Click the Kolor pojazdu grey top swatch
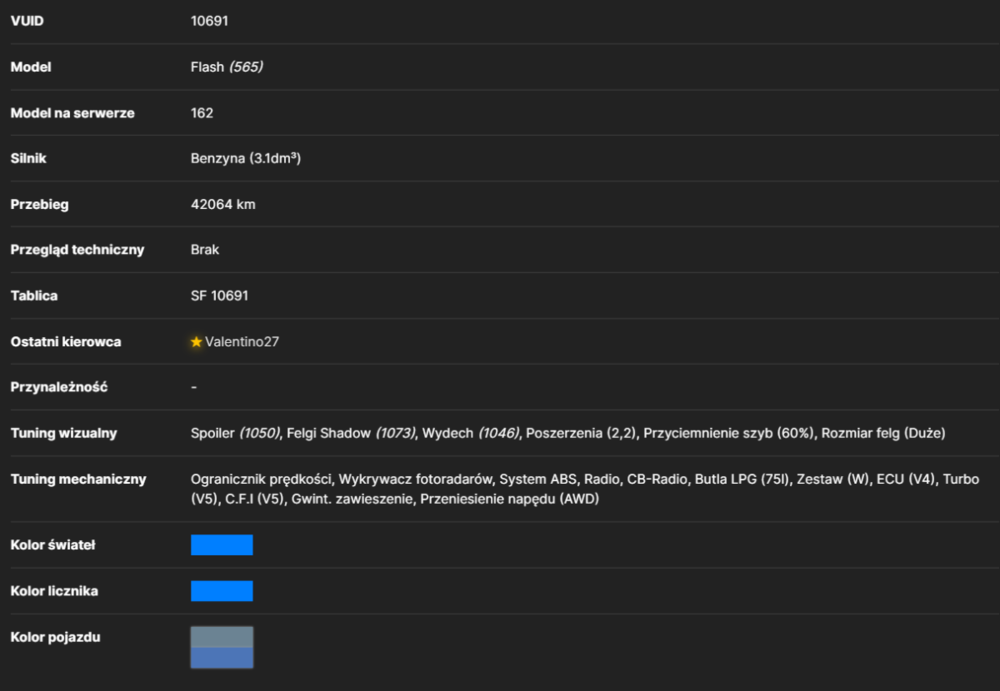 (x=222, y=637)
